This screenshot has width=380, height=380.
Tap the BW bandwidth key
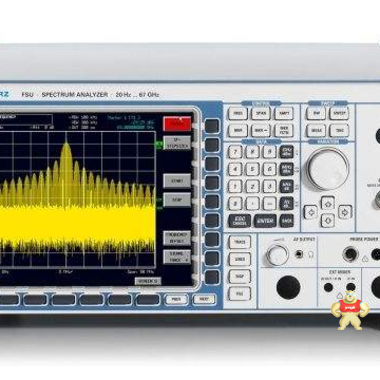tap(316, 114)
